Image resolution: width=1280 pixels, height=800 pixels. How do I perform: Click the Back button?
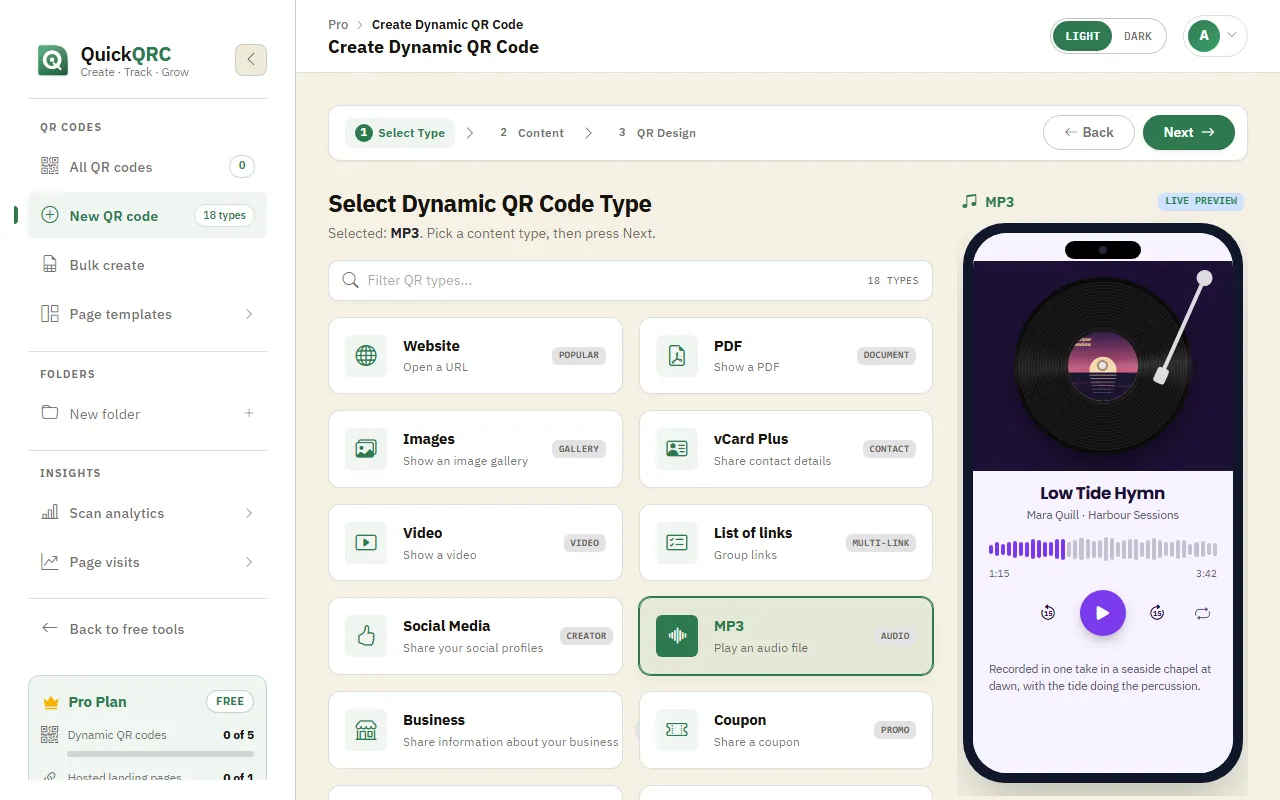pyautogui.click(x=1089, y=132)
